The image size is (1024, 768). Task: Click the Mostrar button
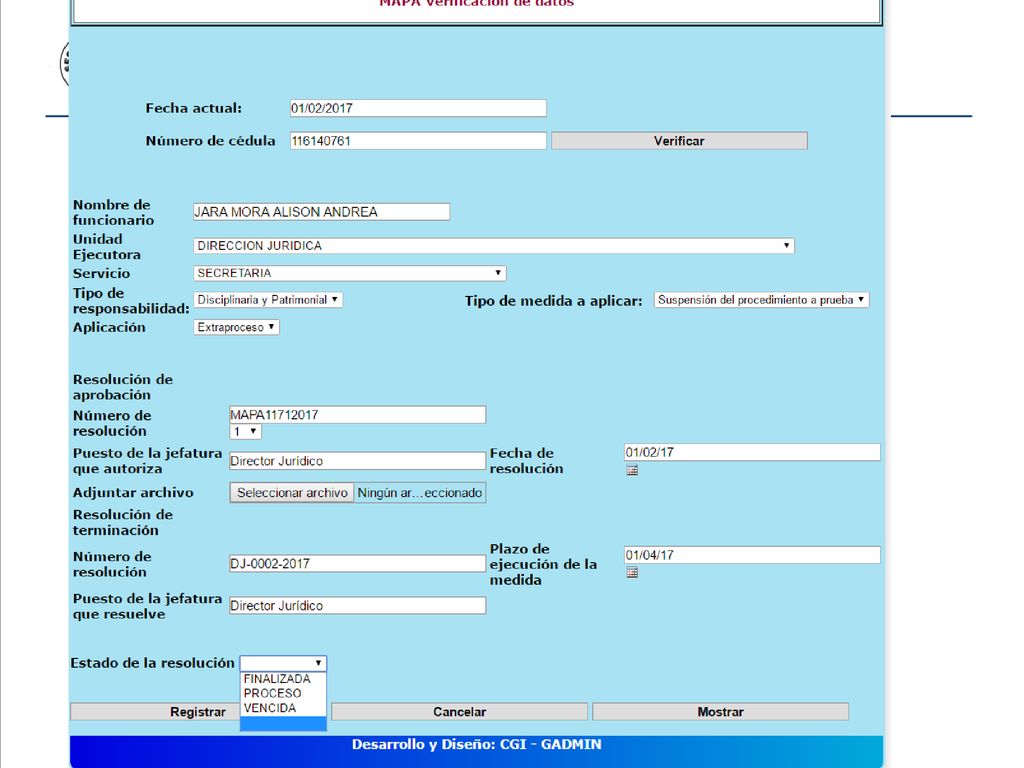720,712
